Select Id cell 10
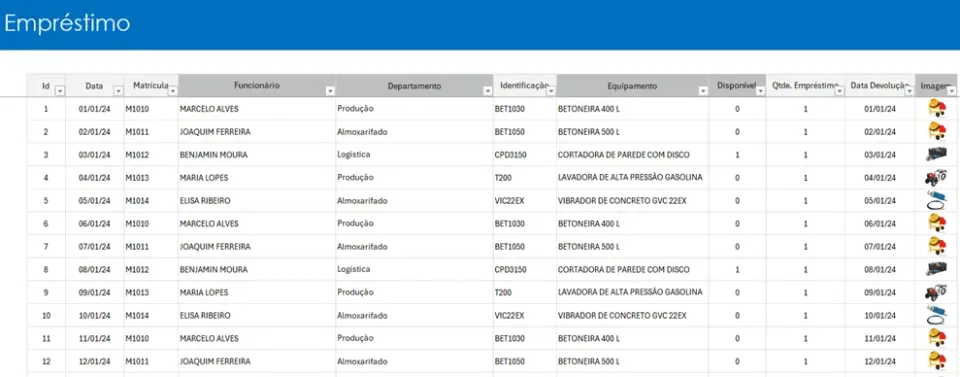Image resolution: width=960 pixels, height=377 pixels. [46, 316]
